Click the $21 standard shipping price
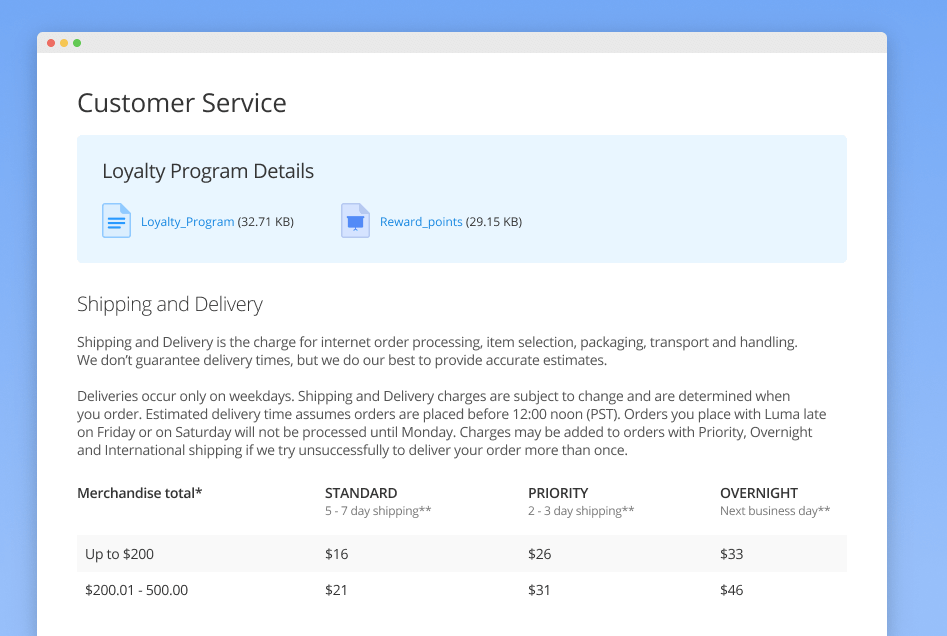 pos(336,590)
